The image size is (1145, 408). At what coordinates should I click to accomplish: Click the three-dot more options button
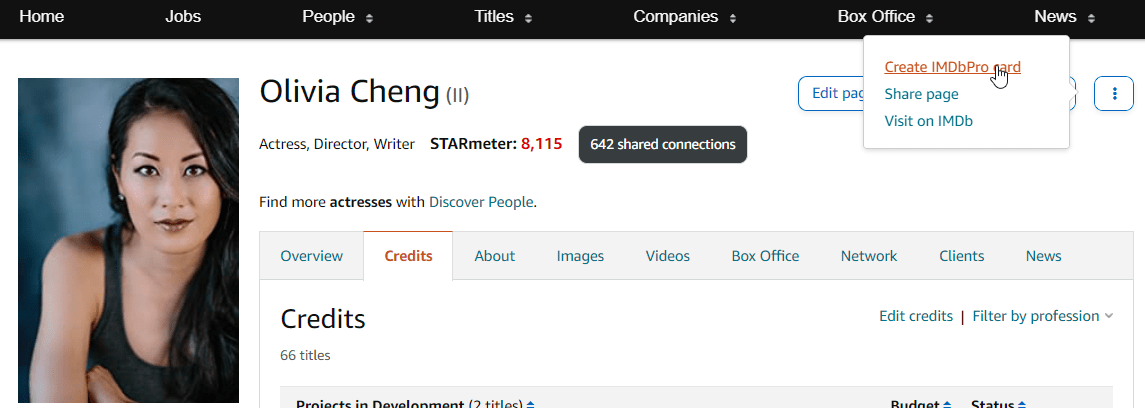point(1114,93)
